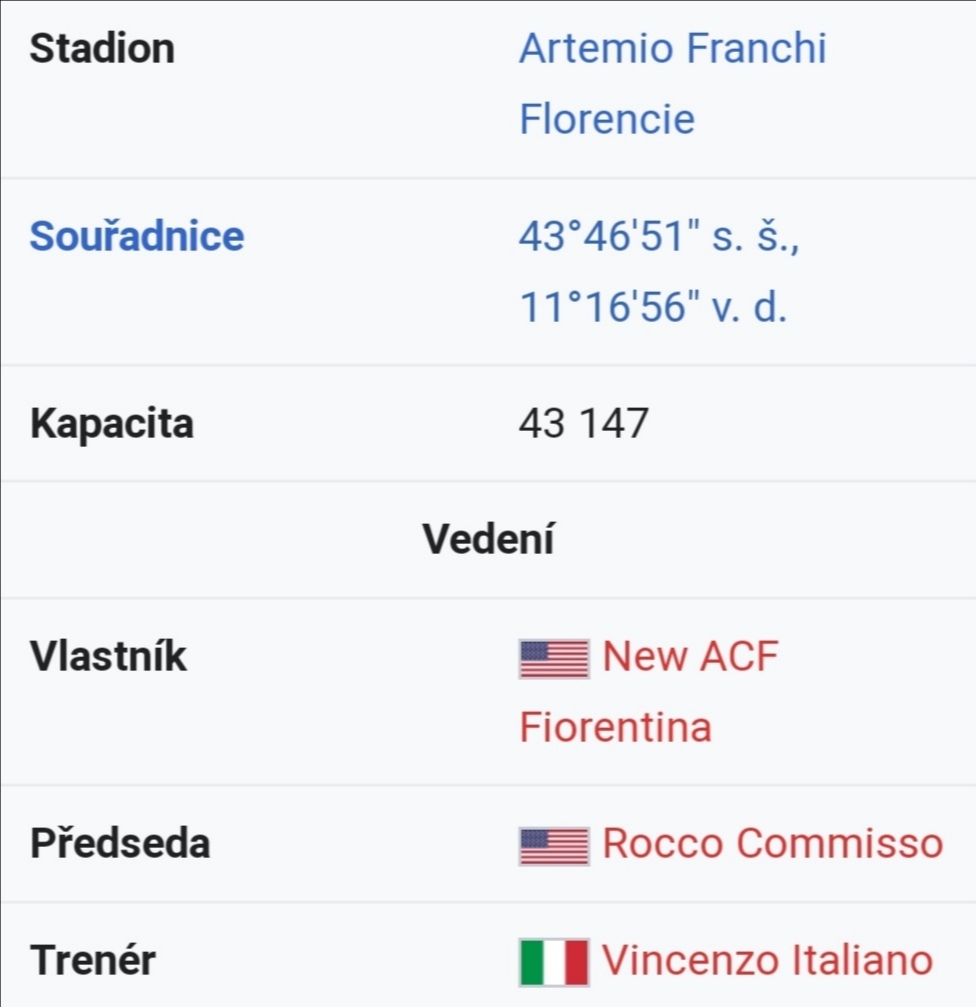The width and height of the screenshot is (976, 1007).
Task: Open the red New ACF link text
Action: point(690,656)
